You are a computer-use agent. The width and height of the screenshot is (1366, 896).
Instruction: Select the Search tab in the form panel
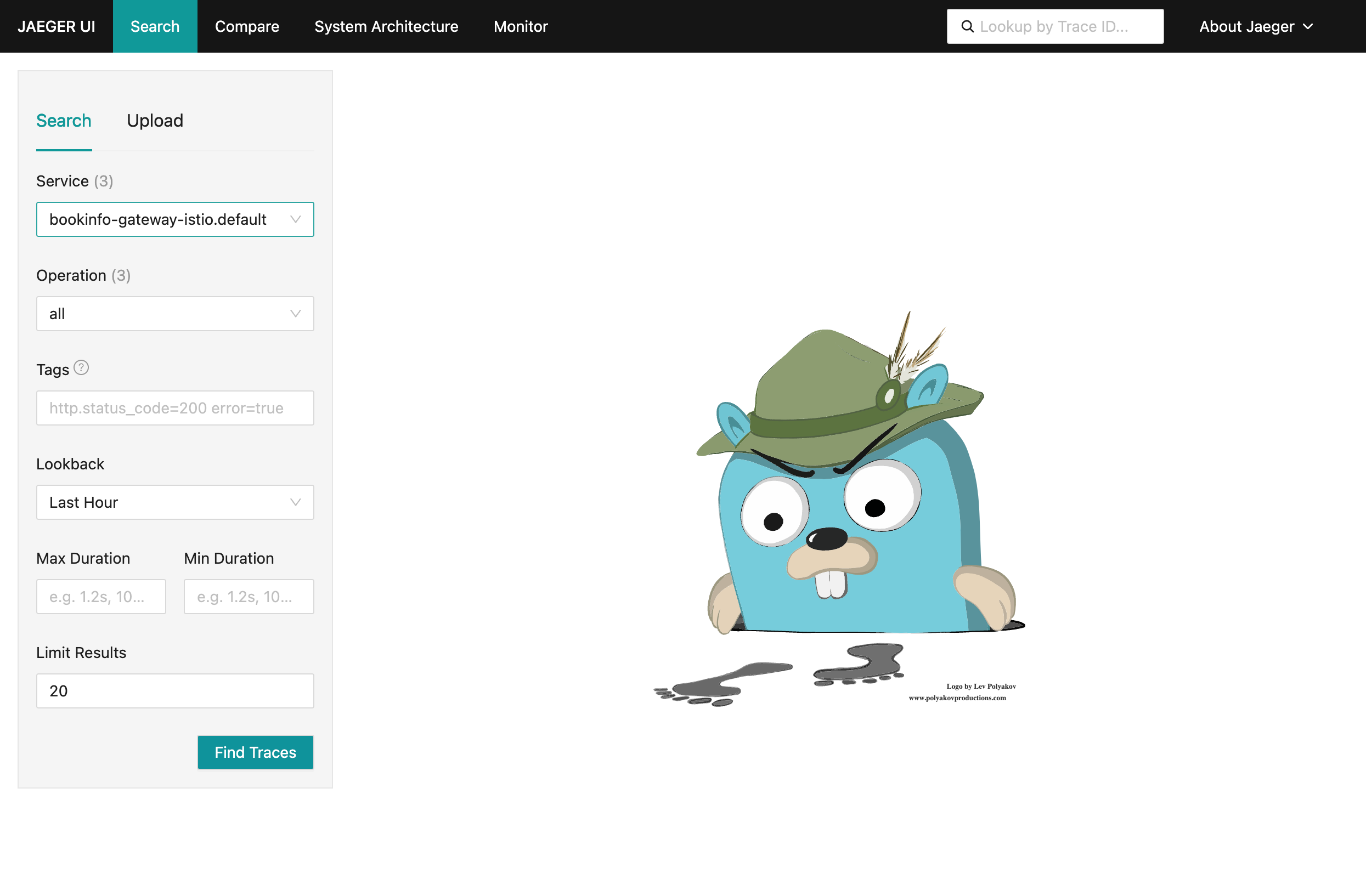64,121
